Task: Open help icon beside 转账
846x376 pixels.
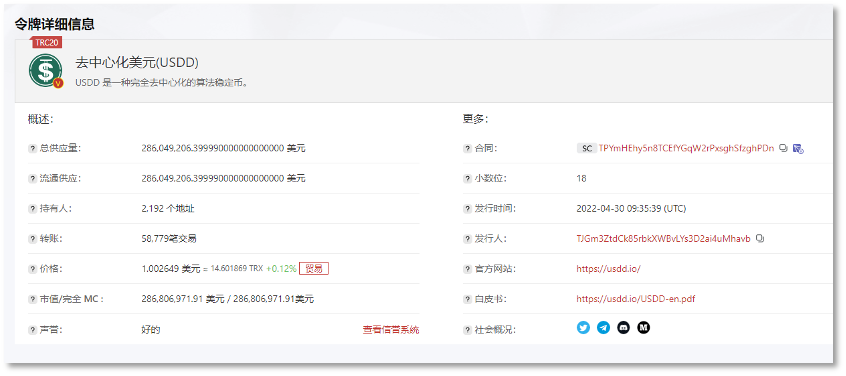Action: (x=32, y=238)
